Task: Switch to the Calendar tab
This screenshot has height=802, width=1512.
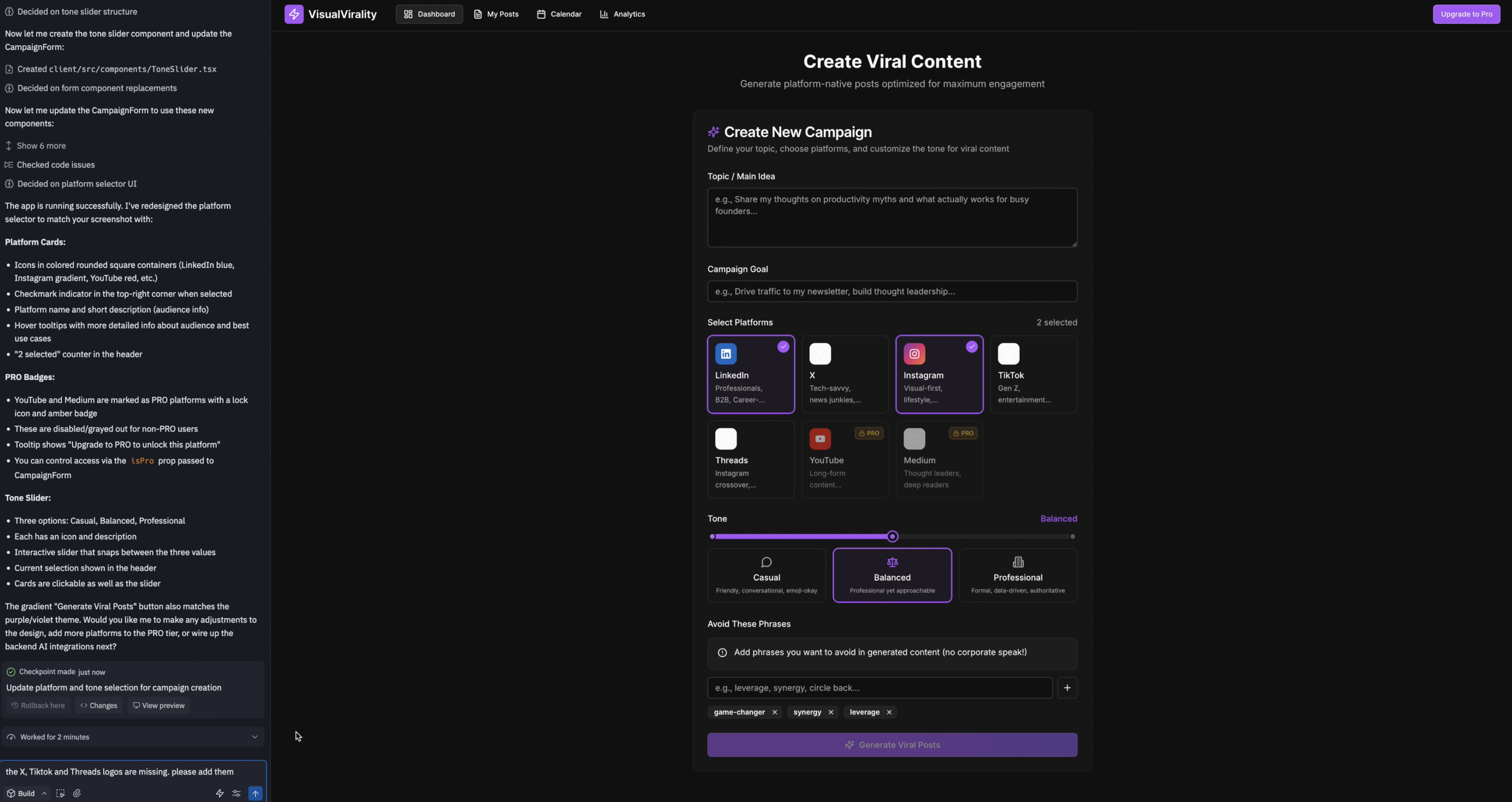Action: pyautogui.click(x=559, y=14)
